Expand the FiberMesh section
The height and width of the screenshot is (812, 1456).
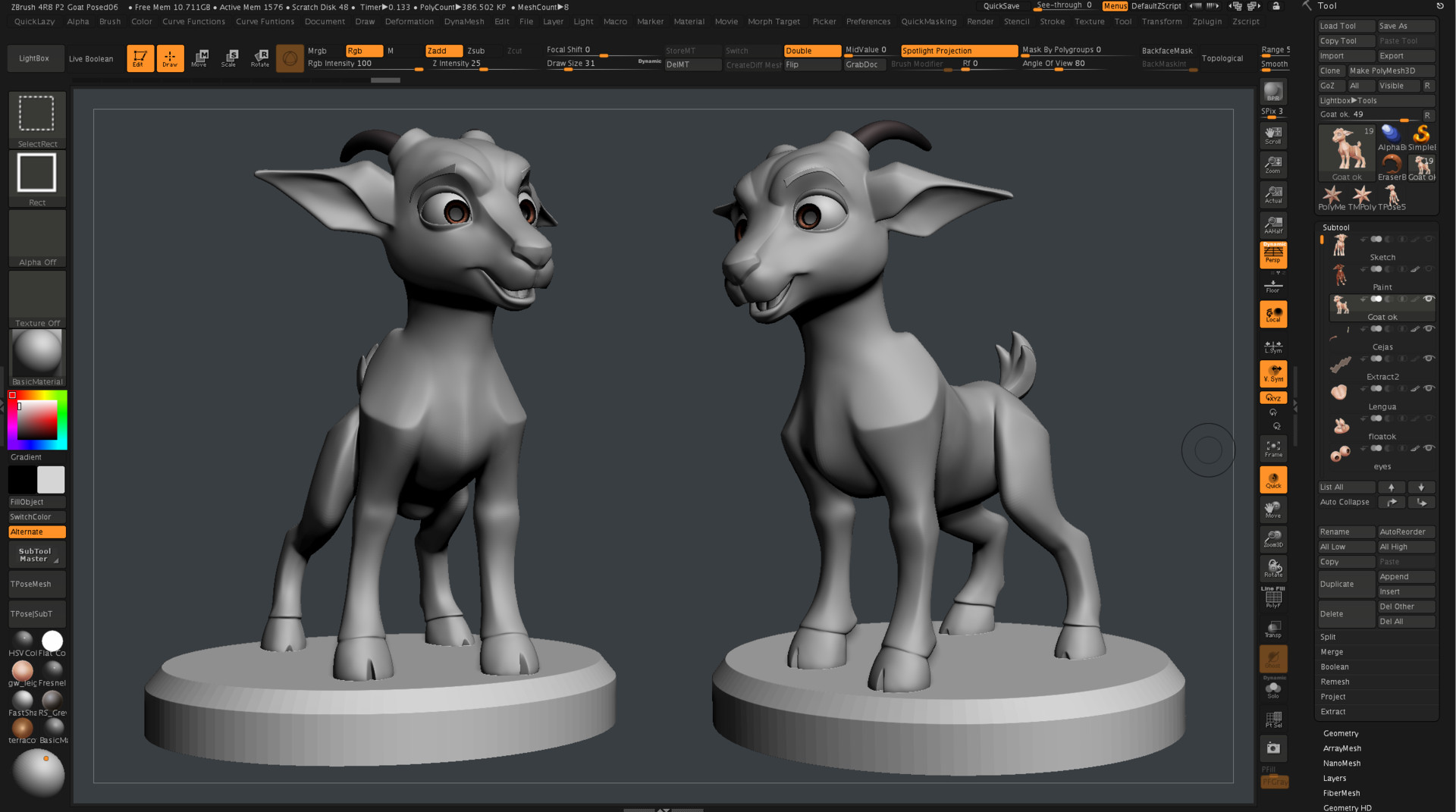pos(1341,792)
